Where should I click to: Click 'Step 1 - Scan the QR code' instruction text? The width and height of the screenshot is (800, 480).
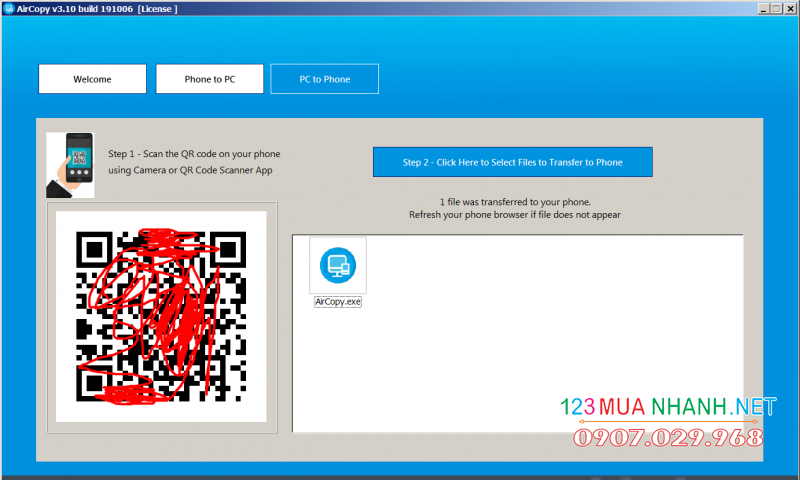tap(194, 154)
